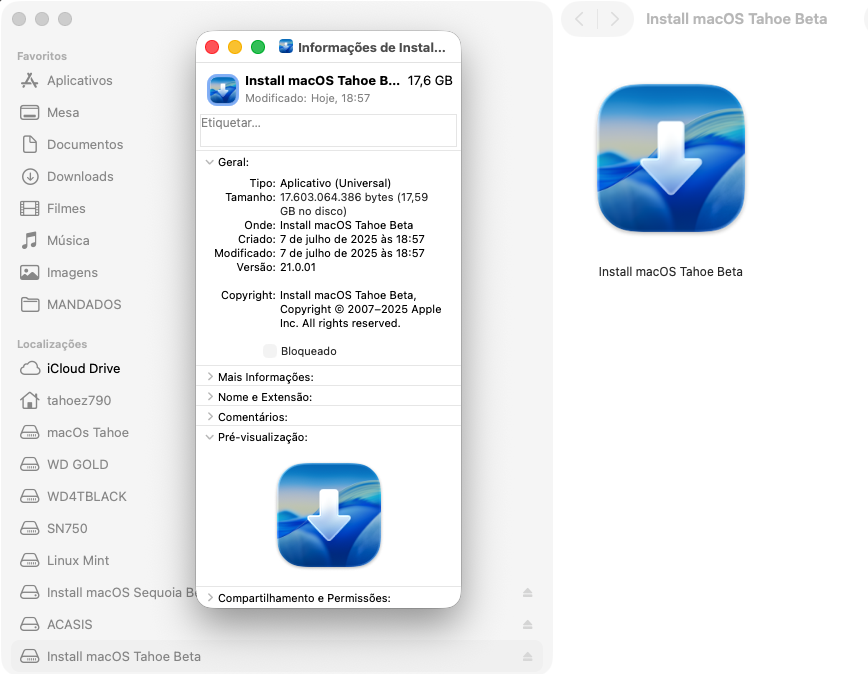Click Modificado: Hoje, 18:57 header text
The width and height of the screenshot is (868, 674).
click(308, 98)
